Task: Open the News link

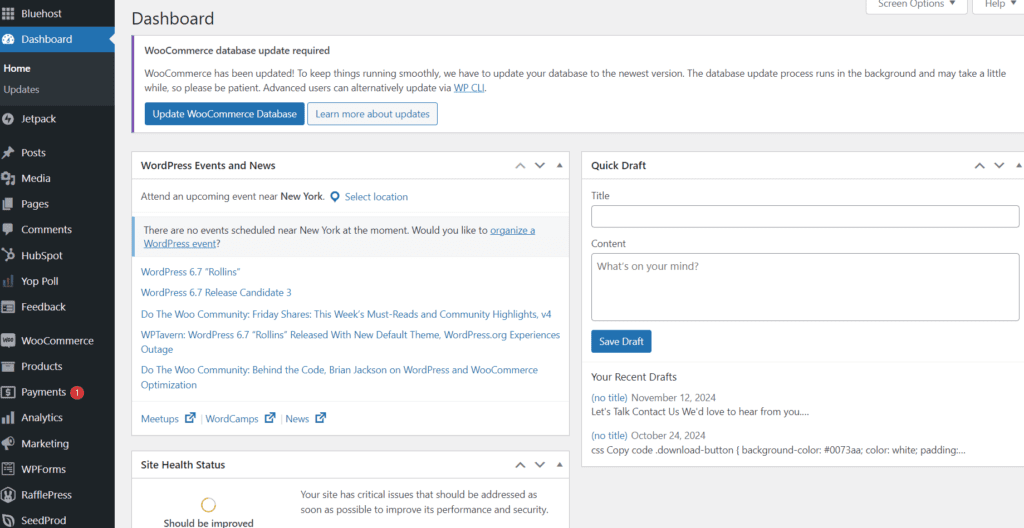Action: point(297,419)
